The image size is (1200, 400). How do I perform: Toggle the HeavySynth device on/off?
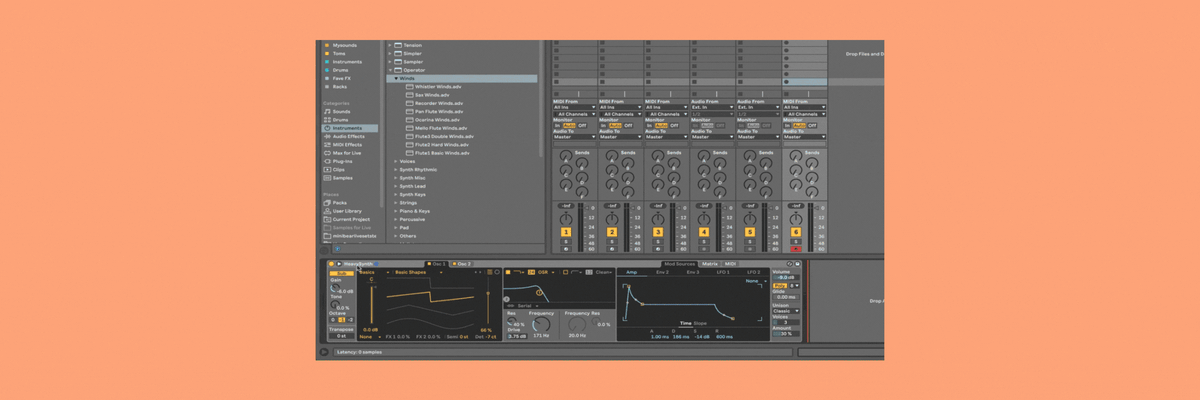coord(331,264)
